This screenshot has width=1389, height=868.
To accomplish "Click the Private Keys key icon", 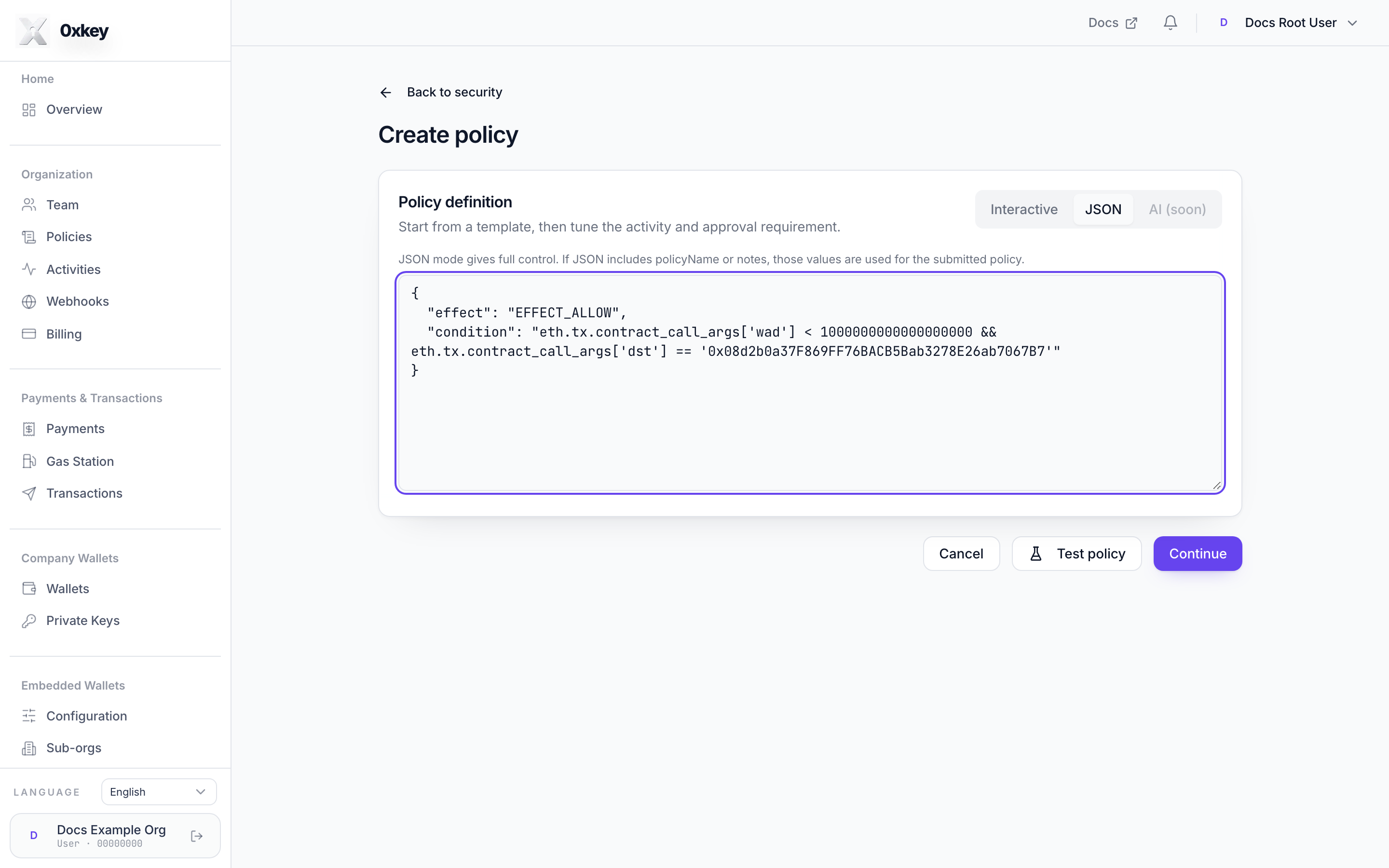I will [x=29, y=621].
